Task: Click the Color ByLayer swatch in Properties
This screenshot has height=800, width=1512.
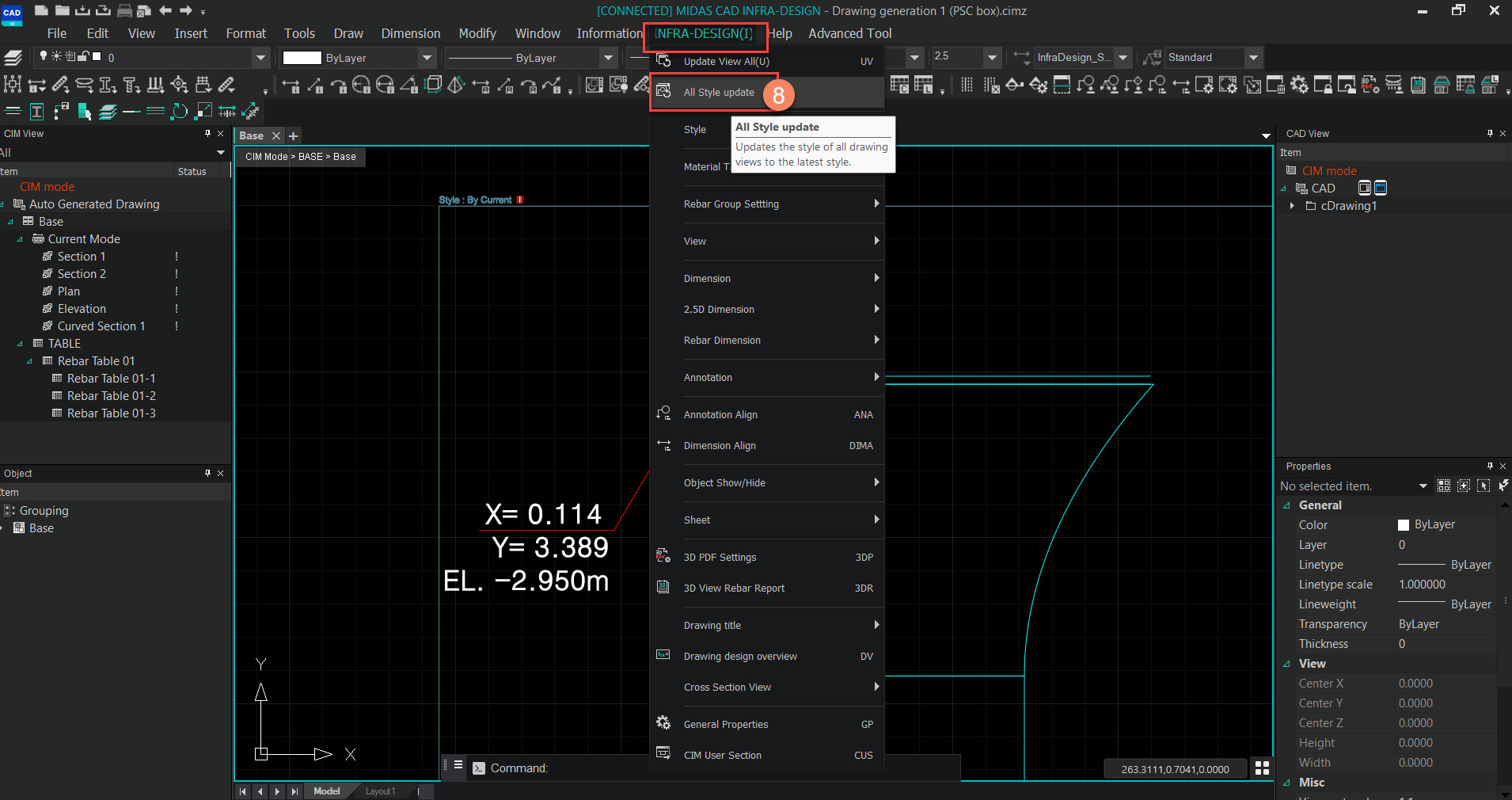Action: 1404,525
